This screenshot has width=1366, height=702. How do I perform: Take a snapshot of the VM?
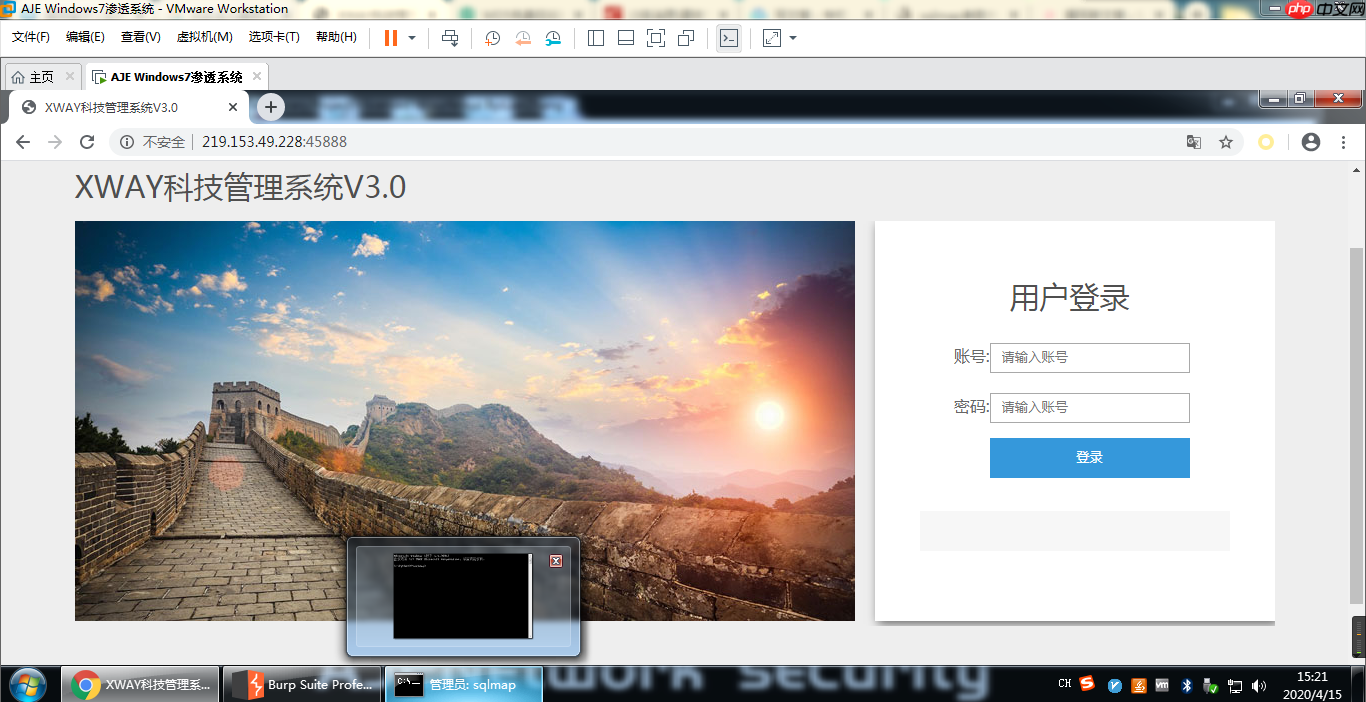point(490,38)
